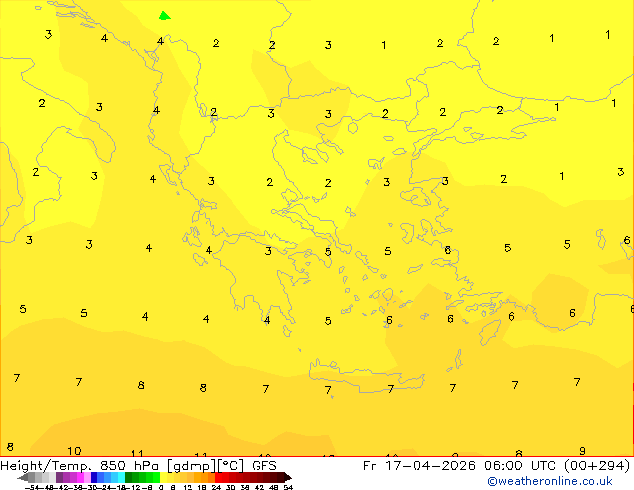Screen dimensions: 634x490
Task: Click the fully visible '10' temperature value on the map
Action: [74, 451]
